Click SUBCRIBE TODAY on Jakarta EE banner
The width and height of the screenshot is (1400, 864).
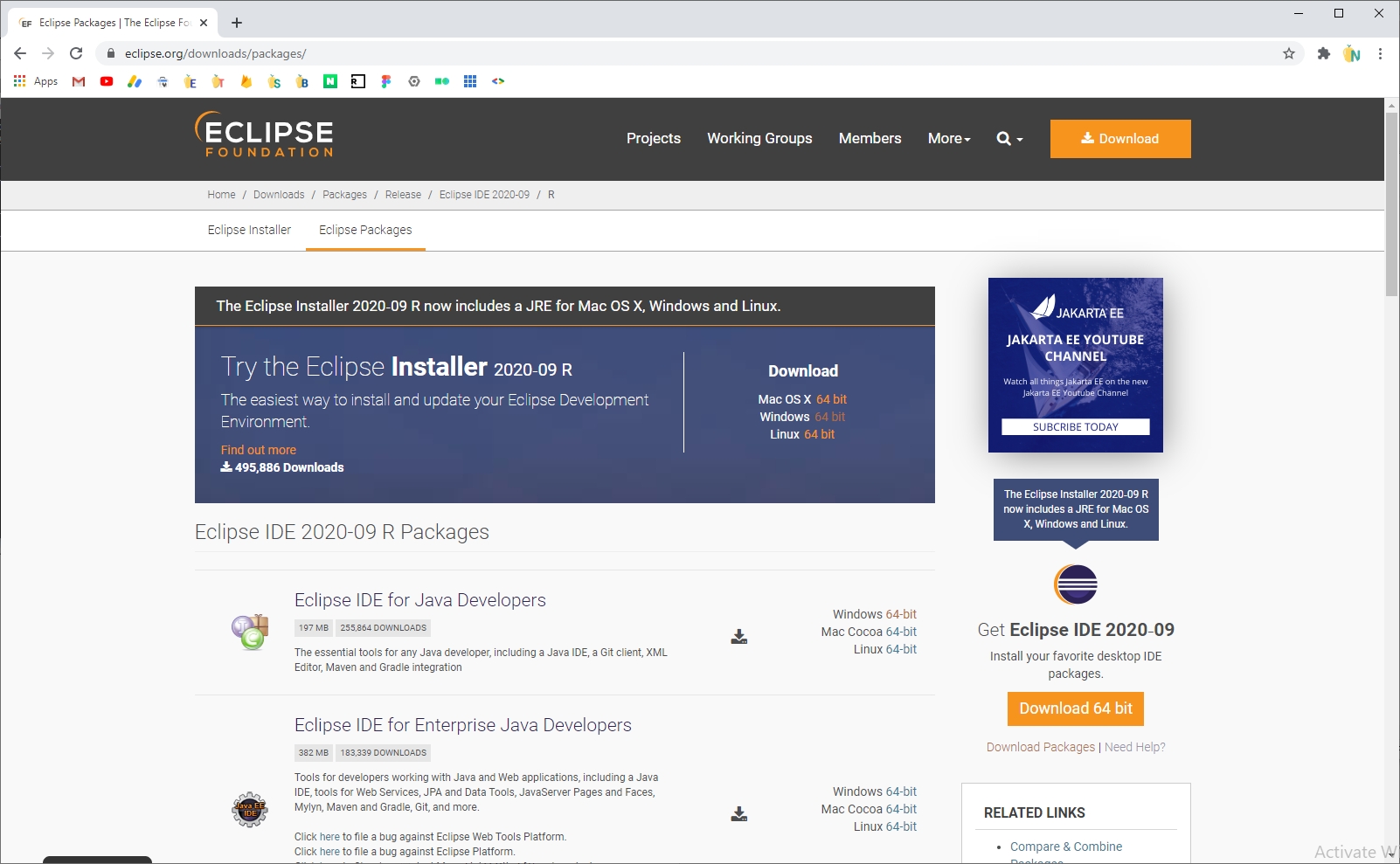click(1076, 427)
